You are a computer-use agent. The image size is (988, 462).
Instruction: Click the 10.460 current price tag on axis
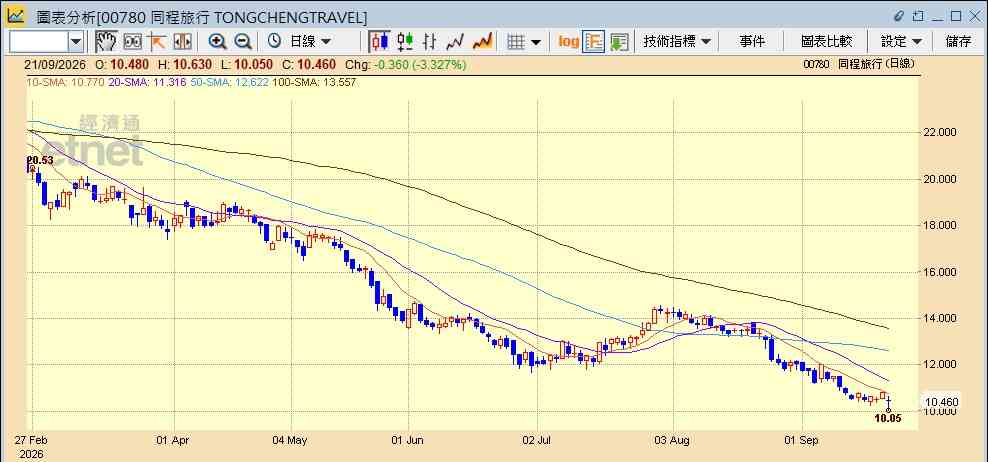pyautogui.click(x=941, y=401)
